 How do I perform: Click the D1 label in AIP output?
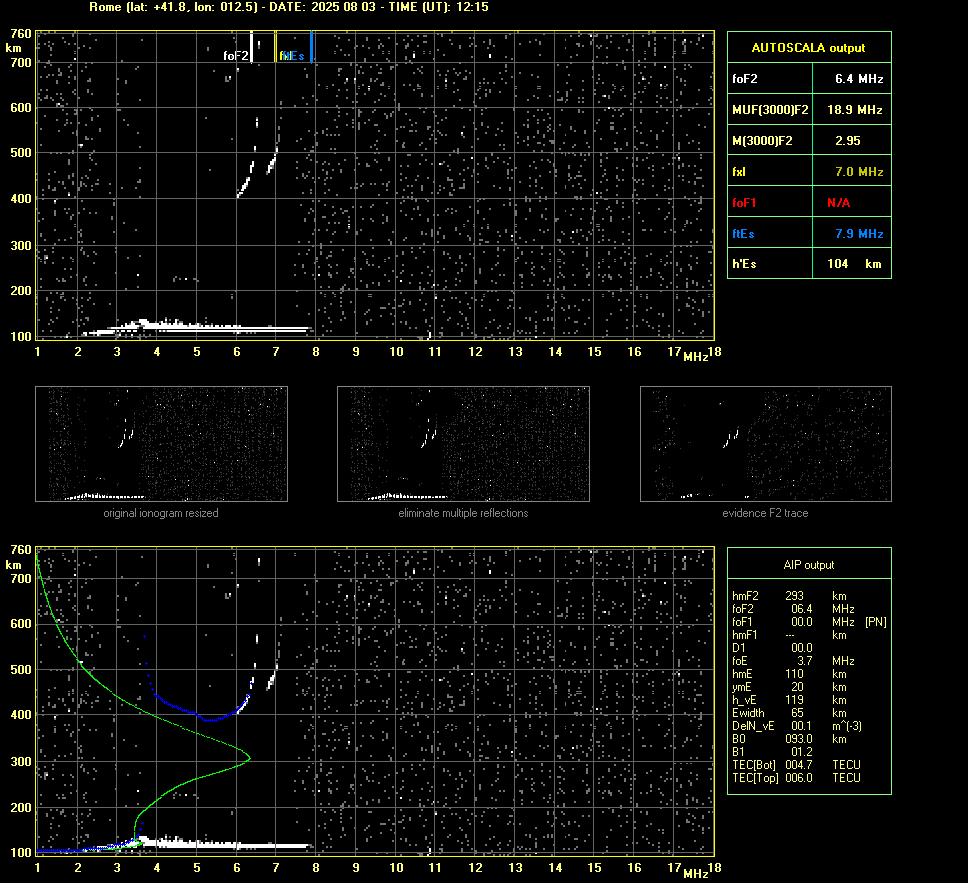point(738,648)
